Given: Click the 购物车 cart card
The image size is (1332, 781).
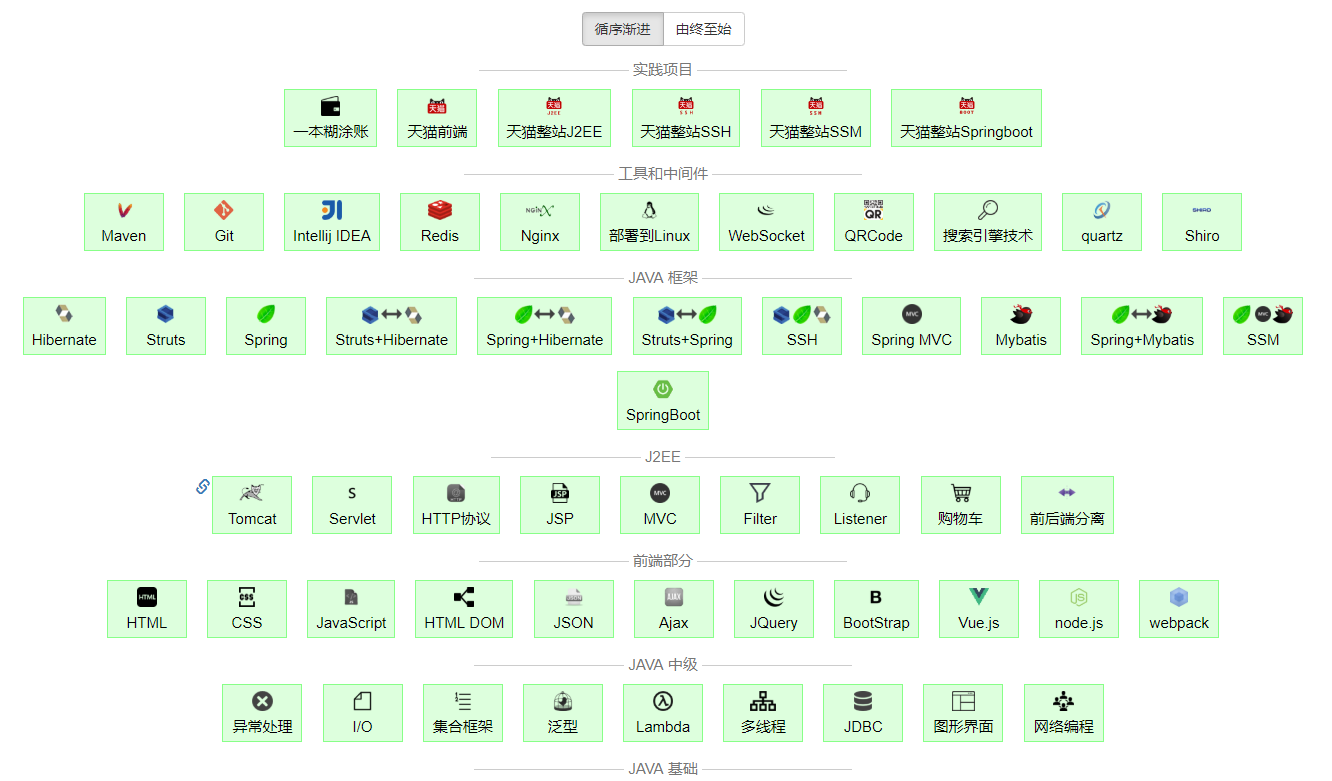Looking at the screenshot, I should click(x=960, y=505).
